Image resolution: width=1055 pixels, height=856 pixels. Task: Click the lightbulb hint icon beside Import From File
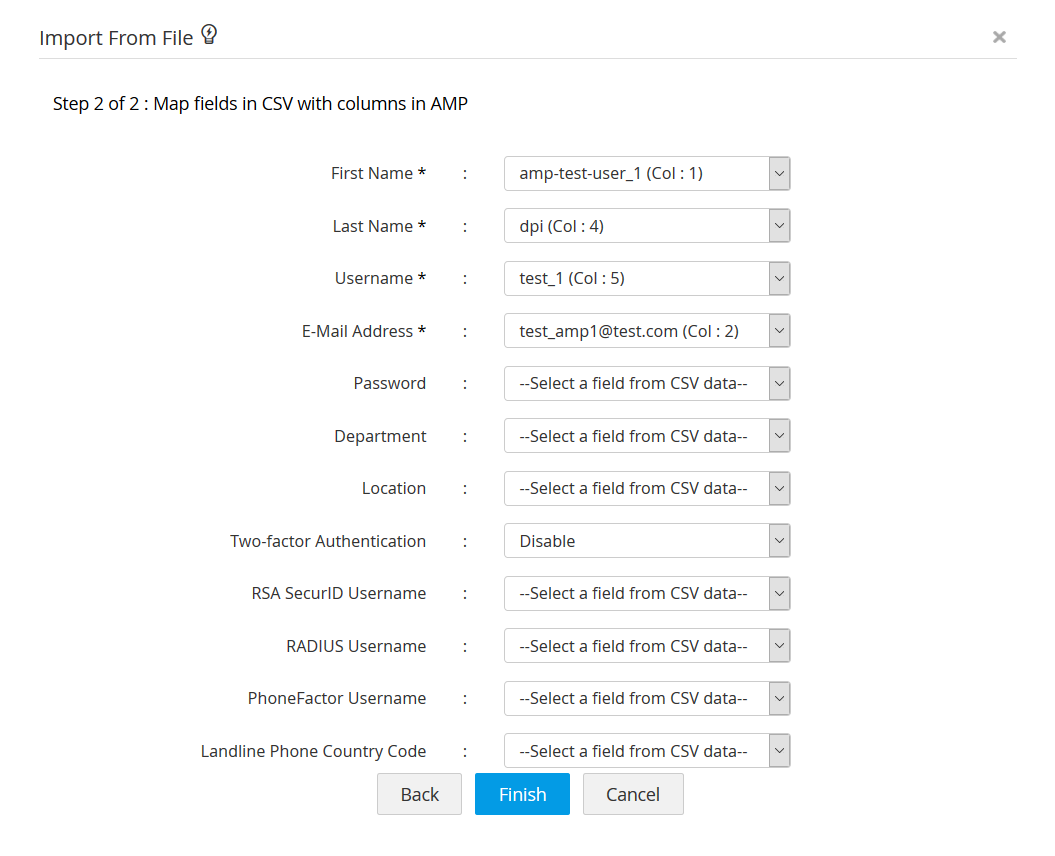(209, 36)
